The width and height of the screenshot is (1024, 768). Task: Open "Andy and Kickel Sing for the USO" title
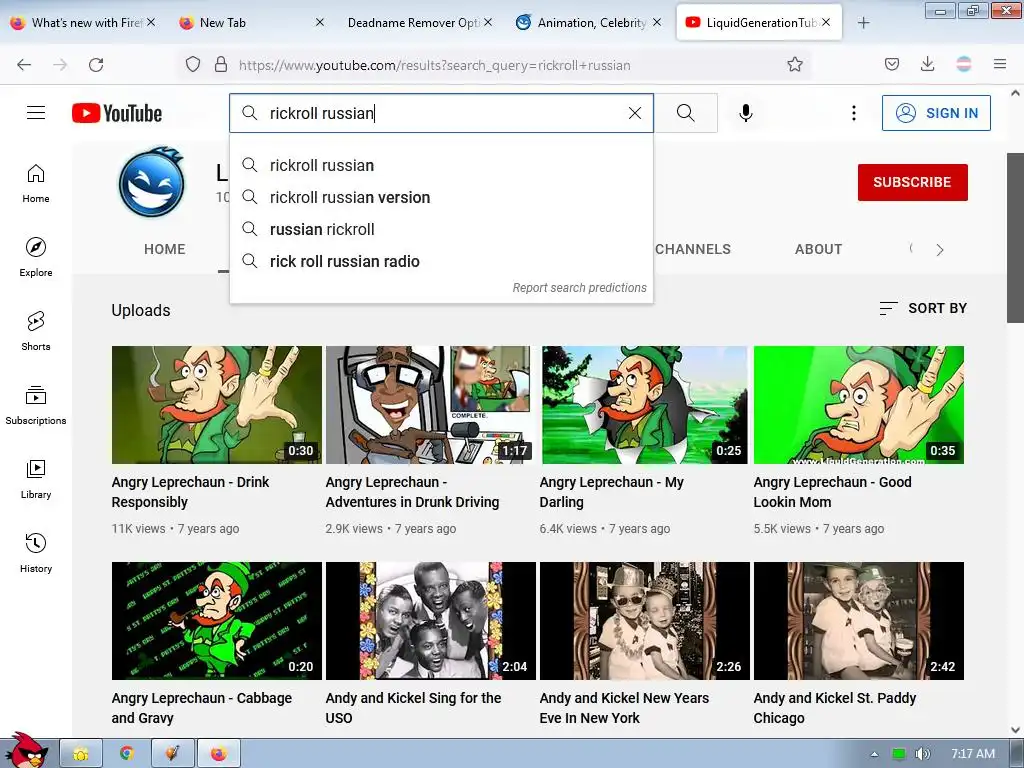(413, 708)
